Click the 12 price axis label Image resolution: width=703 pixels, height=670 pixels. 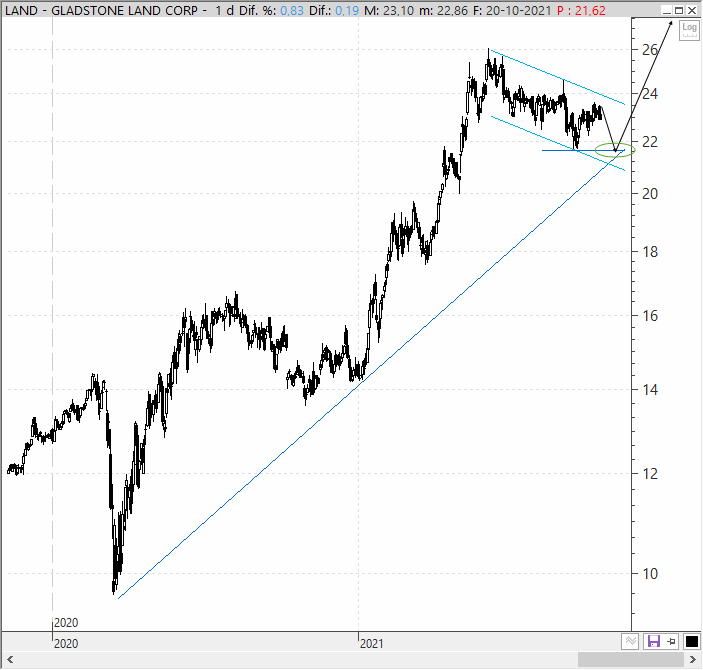[650, 473]
